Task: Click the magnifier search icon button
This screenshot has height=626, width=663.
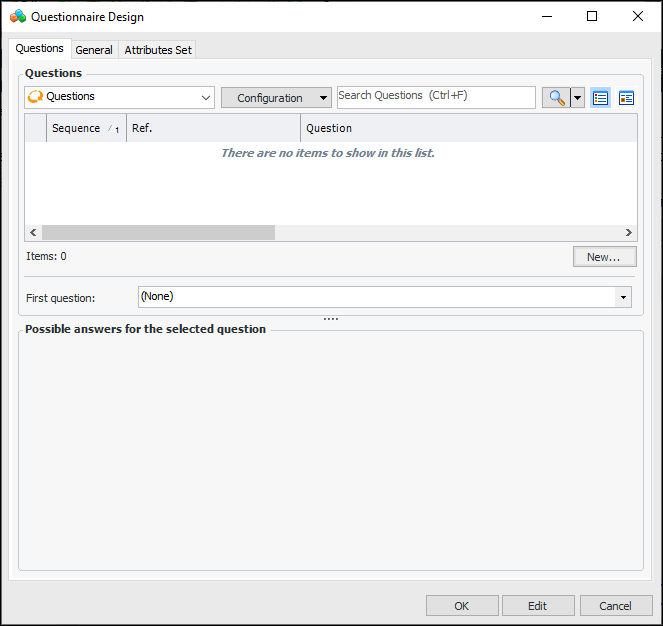Action: coord(556,98)
